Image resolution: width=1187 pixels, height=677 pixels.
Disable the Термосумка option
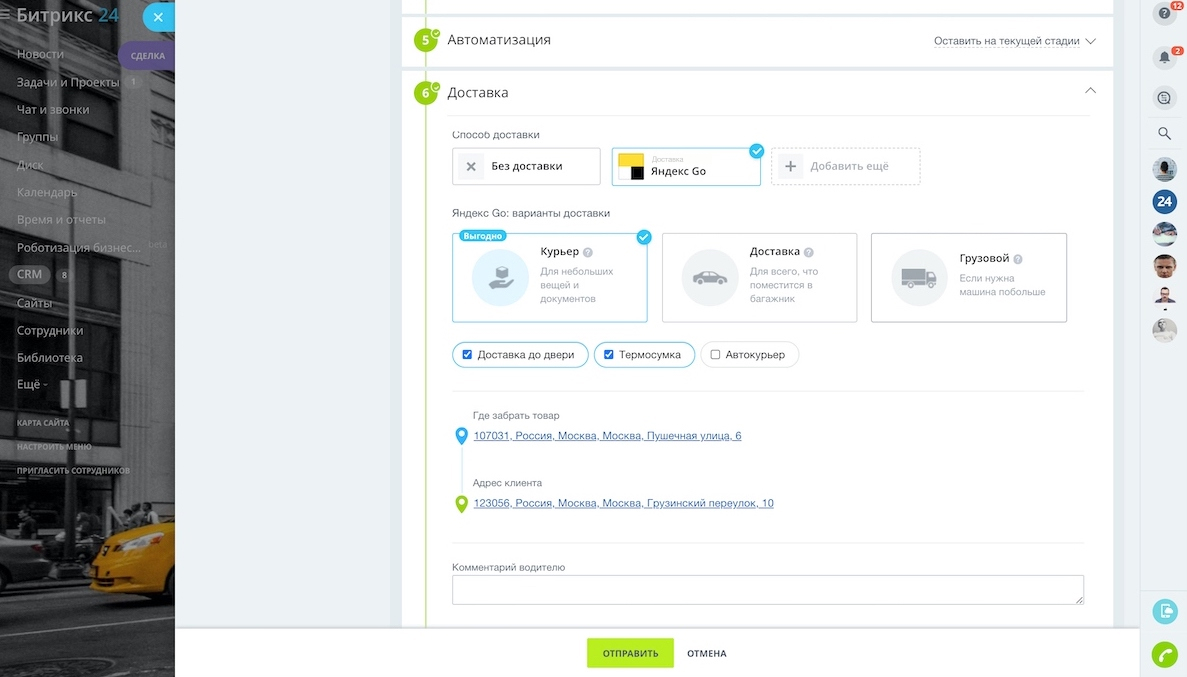tap(607, 354)
